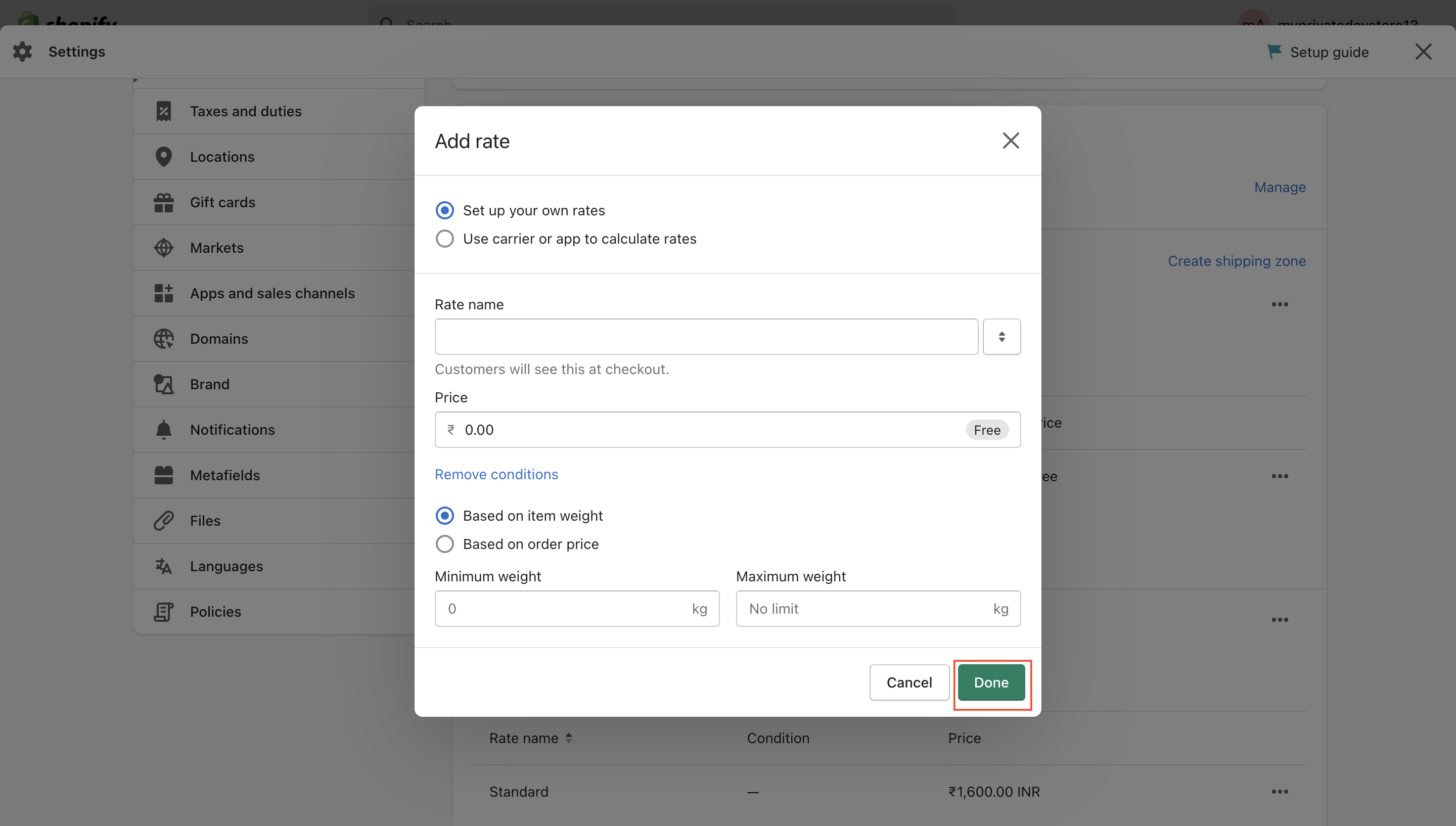Click Remove conditions link
The width and height of the screenshot is (1456, 826).
pos(497,473)
